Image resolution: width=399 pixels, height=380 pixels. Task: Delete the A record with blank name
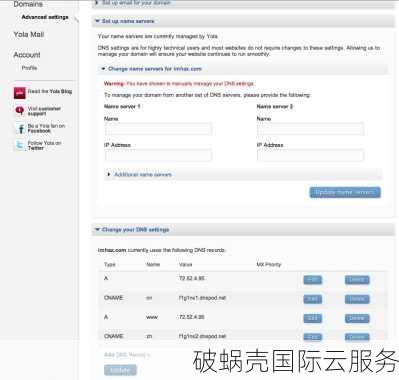click(x=357, y=280)
